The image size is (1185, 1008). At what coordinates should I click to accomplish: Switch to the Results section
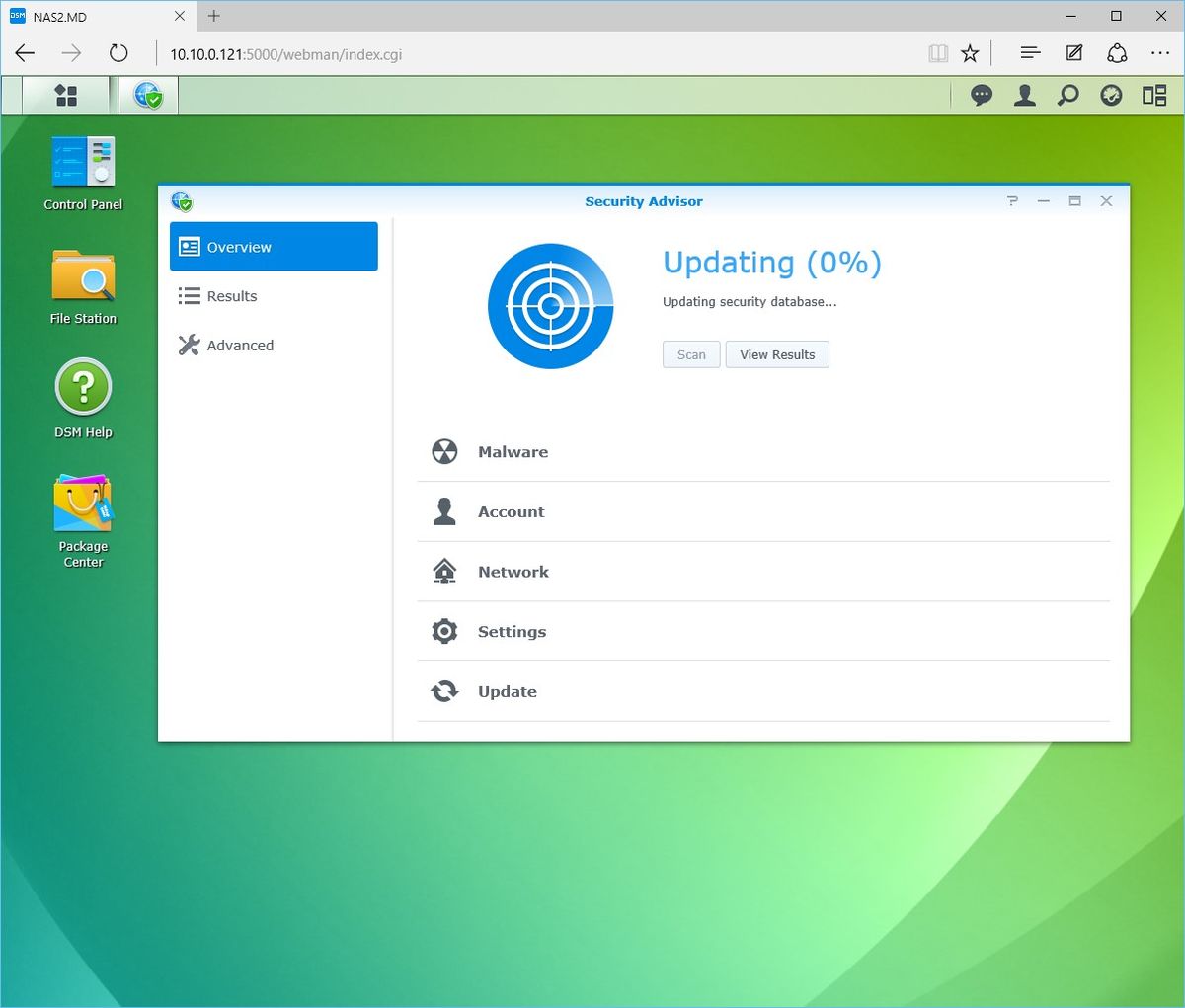pyautogui.click(x=274, y=296)
